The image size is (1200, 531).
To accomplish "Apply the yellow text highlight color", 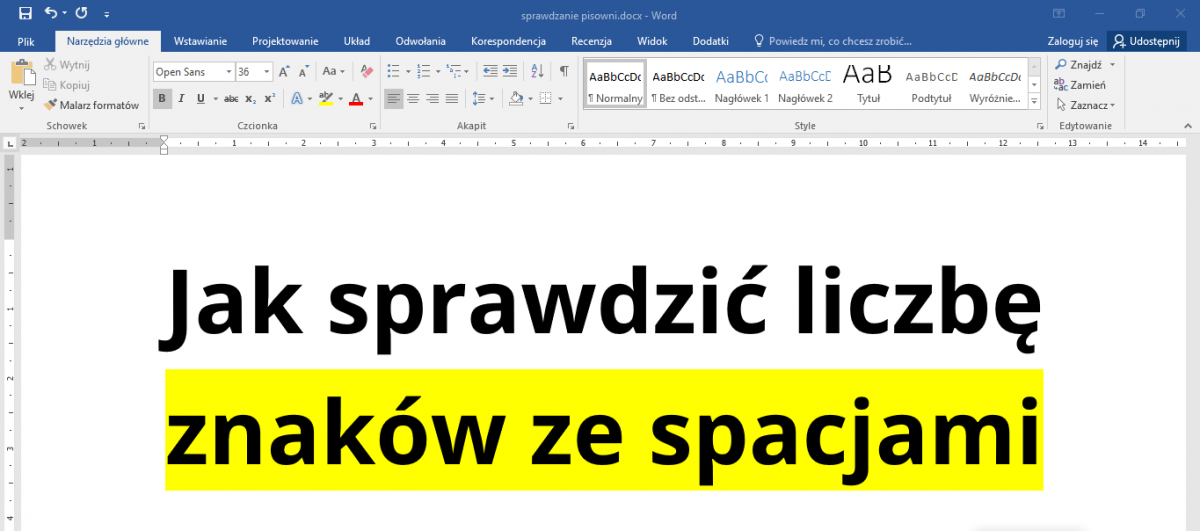I will point(325,98).
